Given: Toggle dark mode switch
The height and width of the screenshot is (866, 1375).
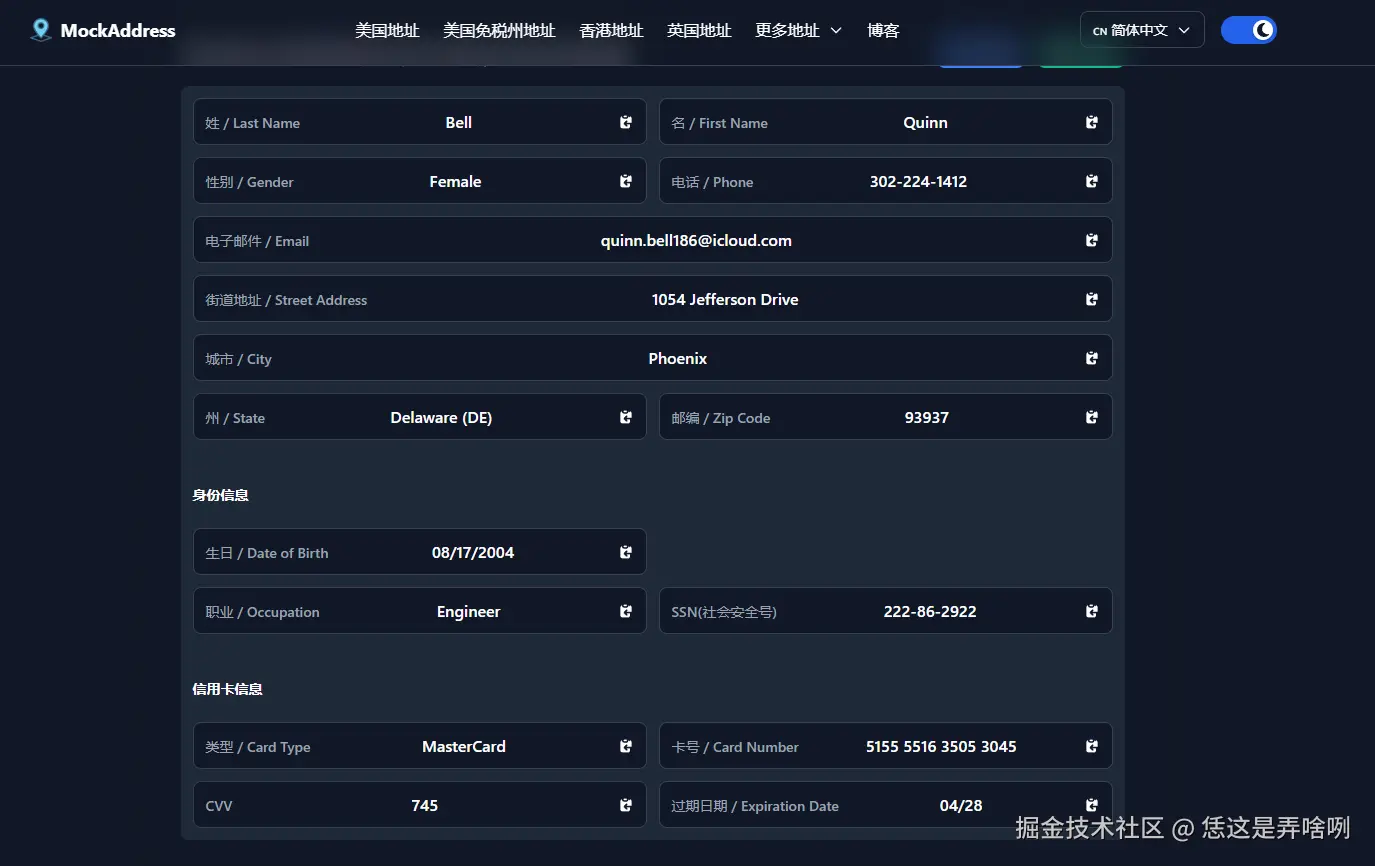Looking at the screenshot, I should pyautogui.click(x=1249, y=30).
